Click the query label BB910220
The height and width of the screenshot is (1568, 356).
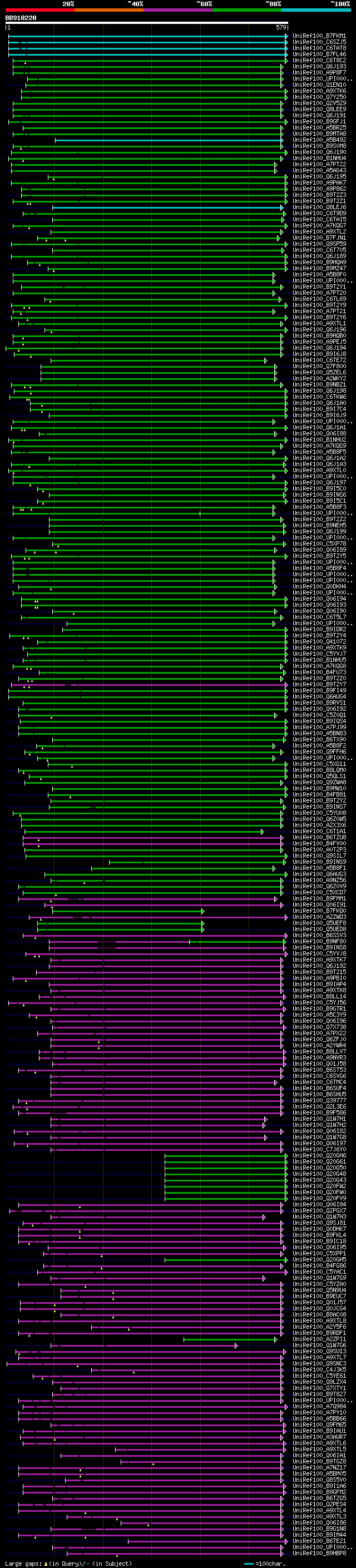(x=21, y=18)
